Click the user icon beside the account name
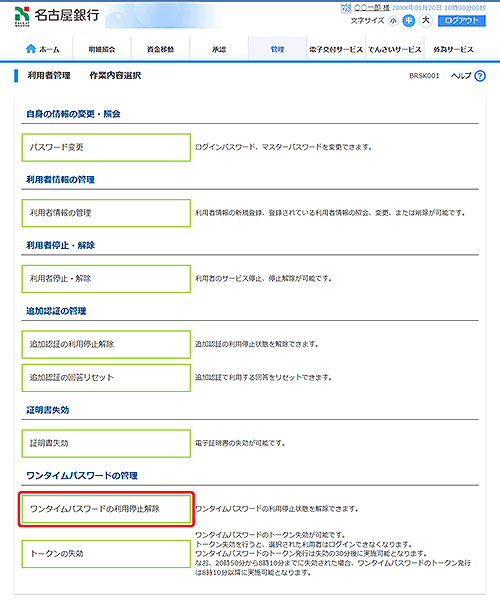Screen dimensions: 500x613 tap(346, 8)
